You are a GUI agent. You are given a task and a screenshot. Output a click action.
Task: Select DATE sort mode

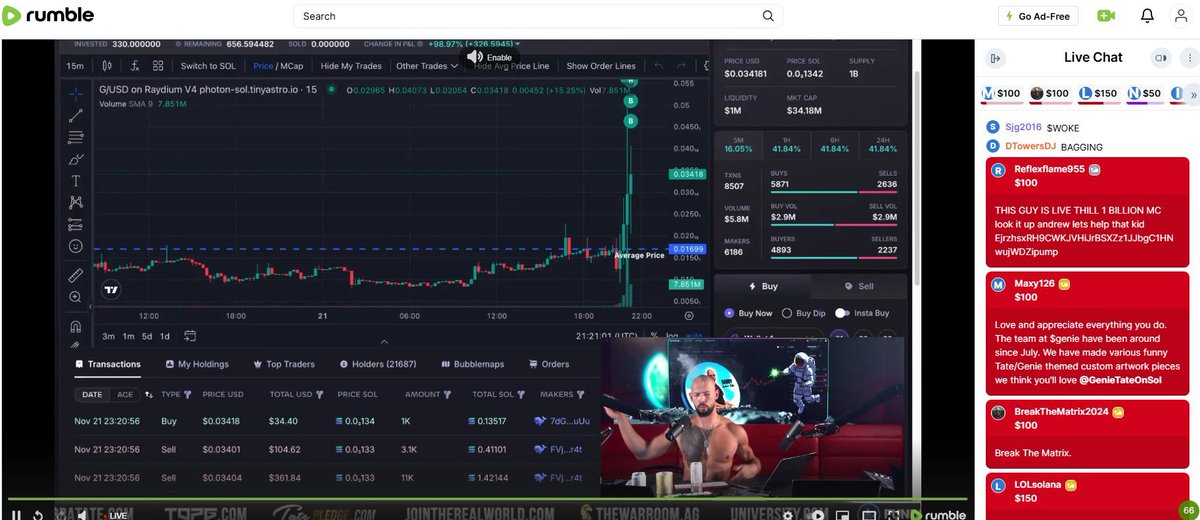[x=91, y=394]
